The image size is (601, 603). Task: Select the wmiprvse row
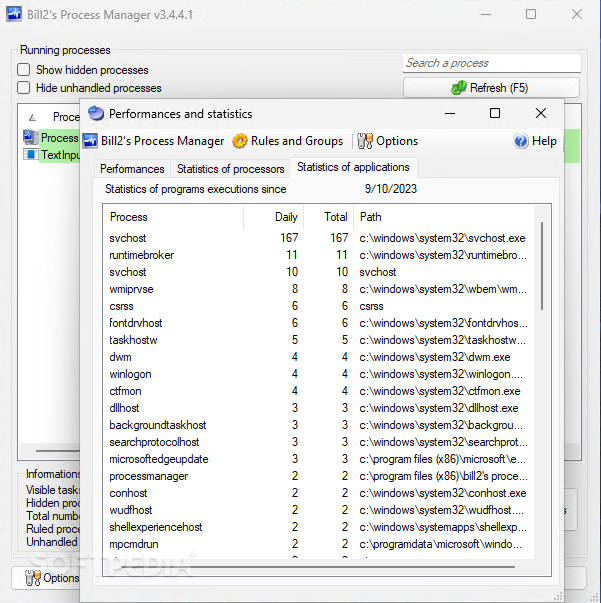(x=318, y=289)
